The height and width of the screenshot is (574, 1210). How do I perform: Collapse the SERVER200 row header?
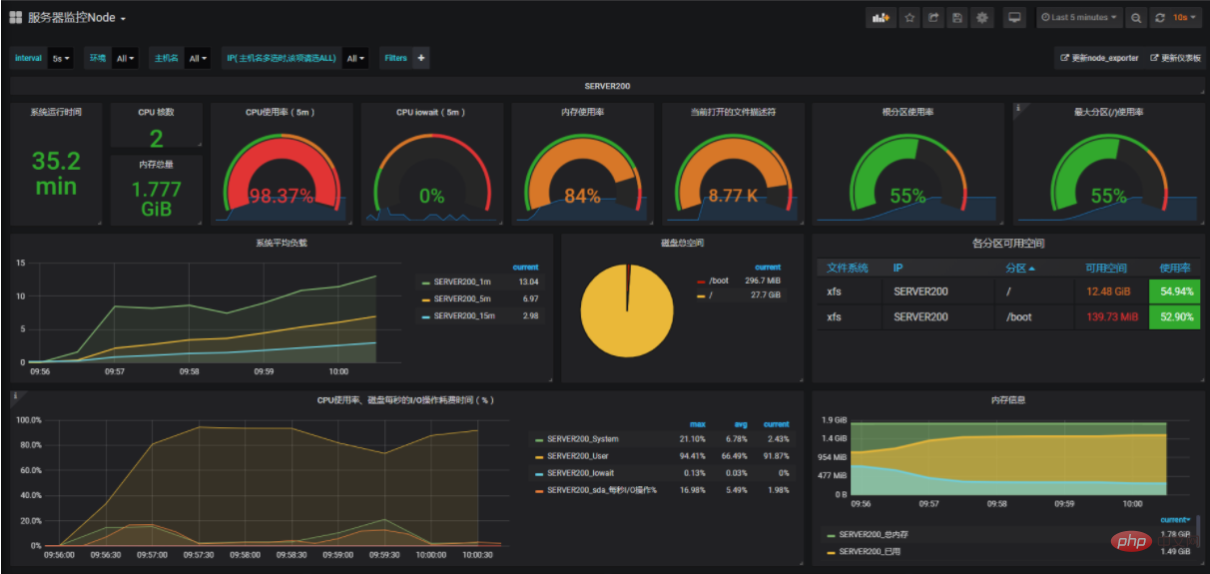click(x=604, y=86)
